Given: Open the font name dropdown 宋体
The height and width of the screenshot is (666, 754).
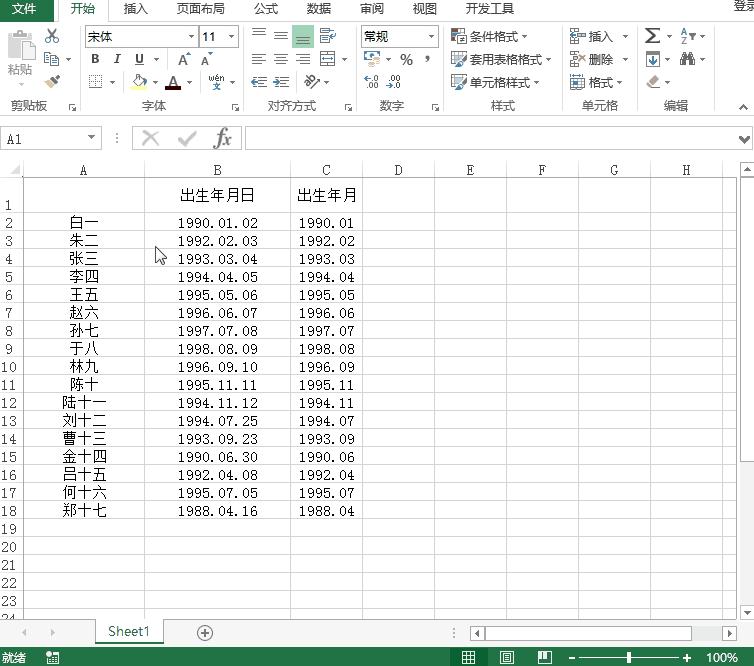Looking at the screenshot, I should pyautogui.click(x=191, y=37).
